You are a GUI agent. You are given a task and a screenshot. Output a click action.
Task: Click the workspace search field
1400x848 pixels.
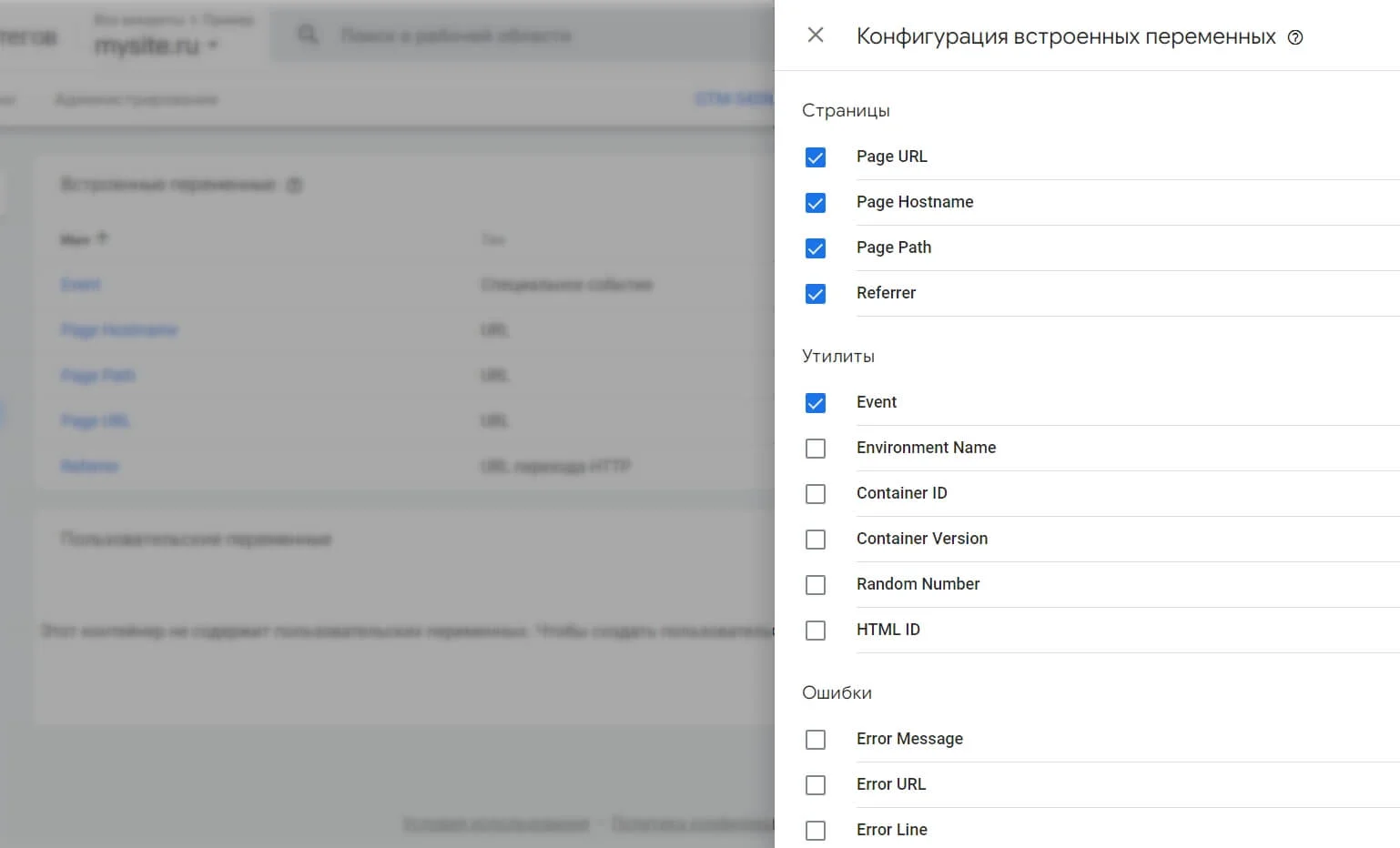coord(457,35)
